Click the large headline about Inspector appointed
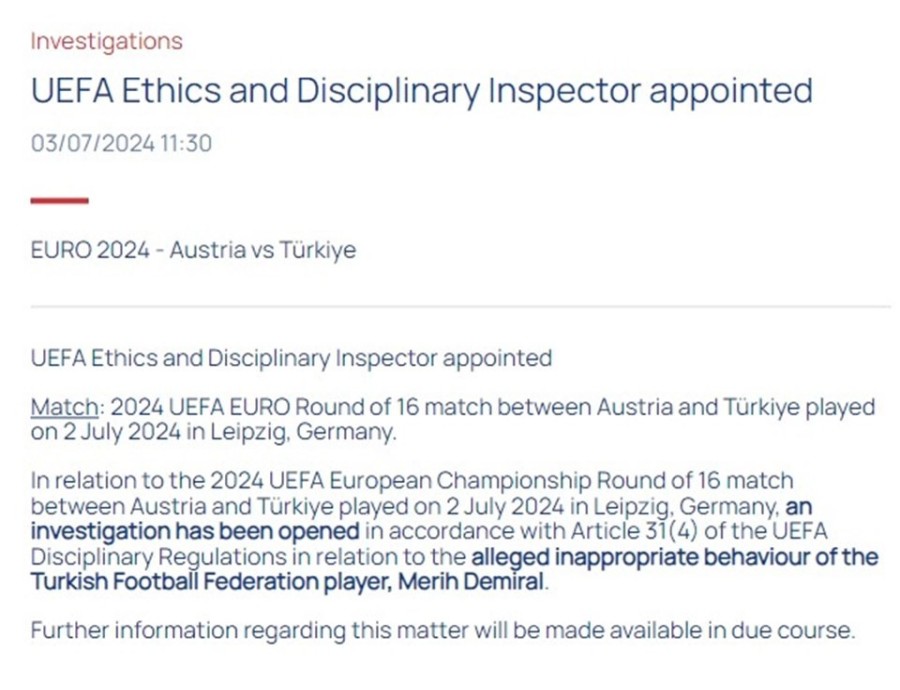This screenshot has width=900, height=690. click(421, 91)
